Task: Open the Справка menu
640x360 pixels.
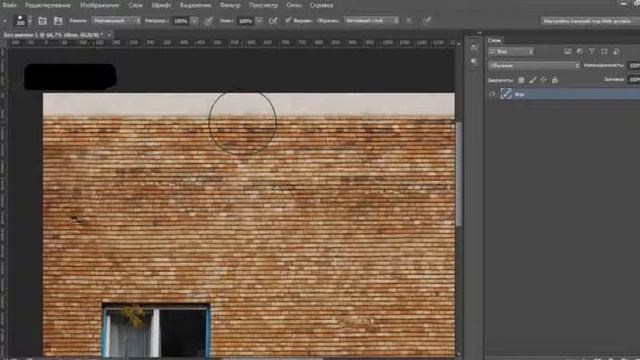Action: tap(321, 5)
